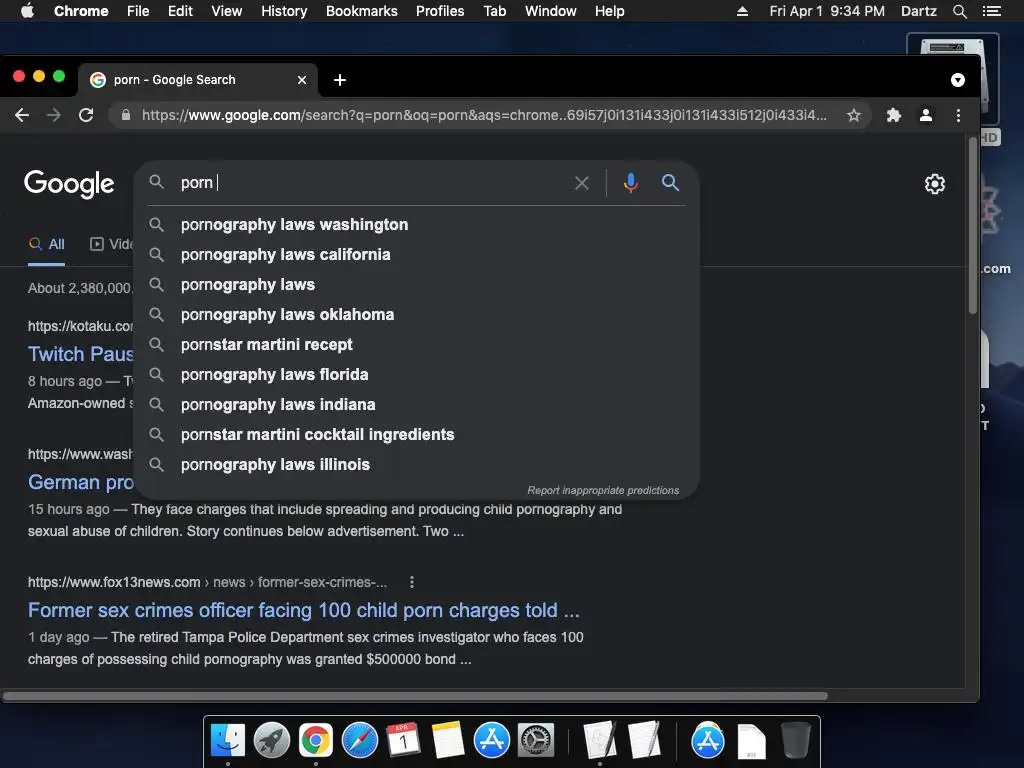Click Chrome icon in the dock
1024x768 pixels.
click(316, 741)
